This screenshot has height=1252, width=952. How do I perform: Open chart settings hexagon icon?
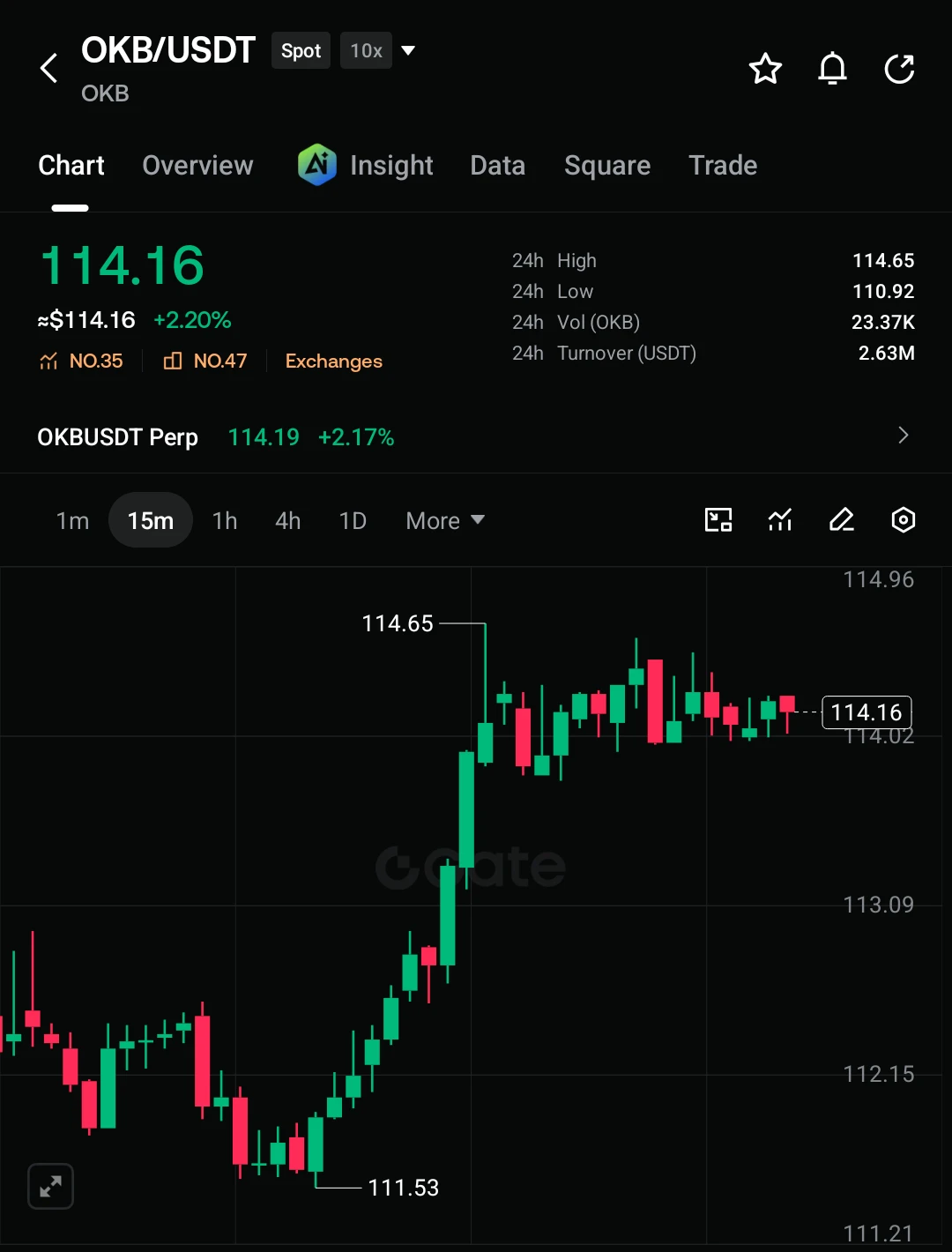[904, 520]
